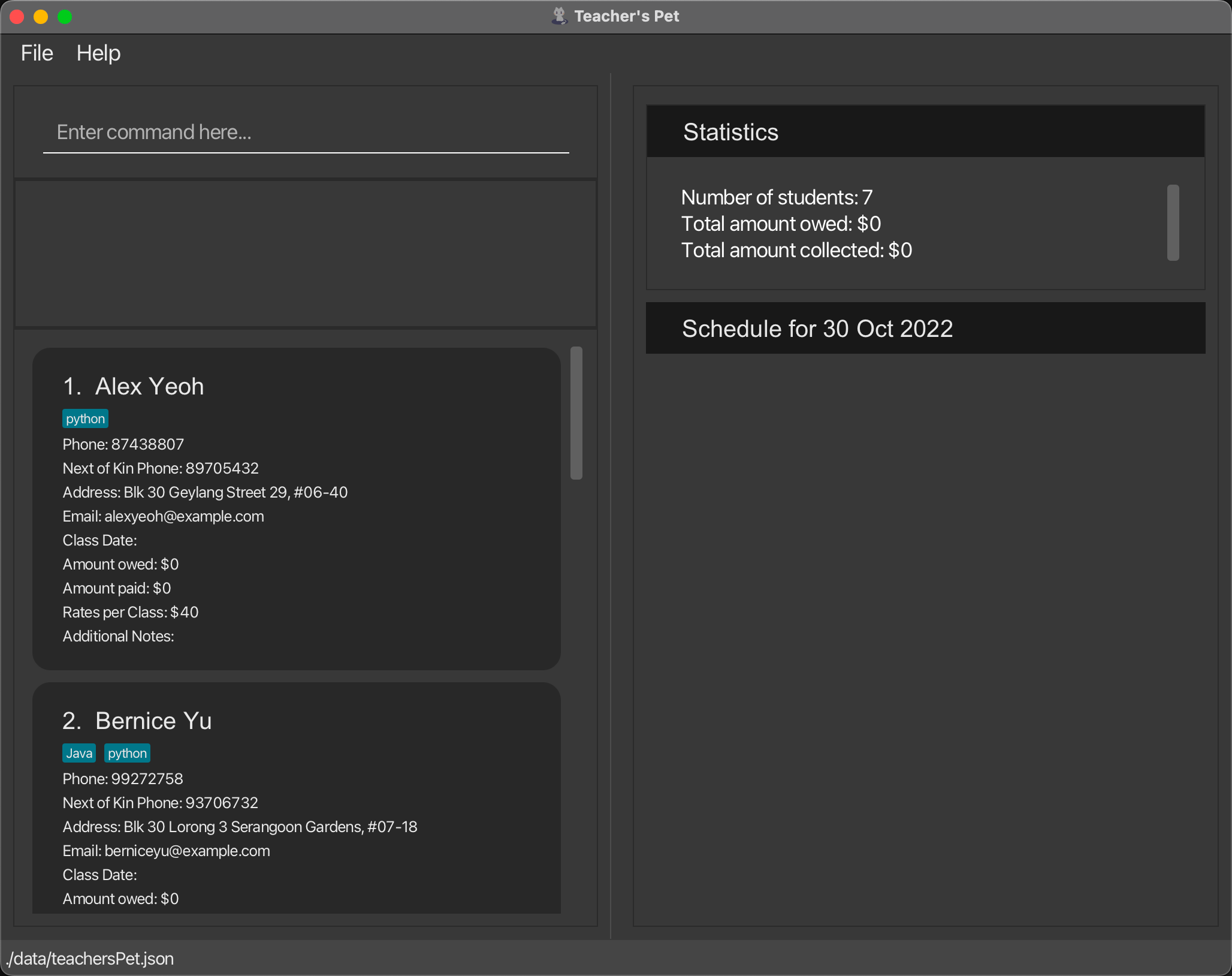Close the Teacher's Pet window

17,17
